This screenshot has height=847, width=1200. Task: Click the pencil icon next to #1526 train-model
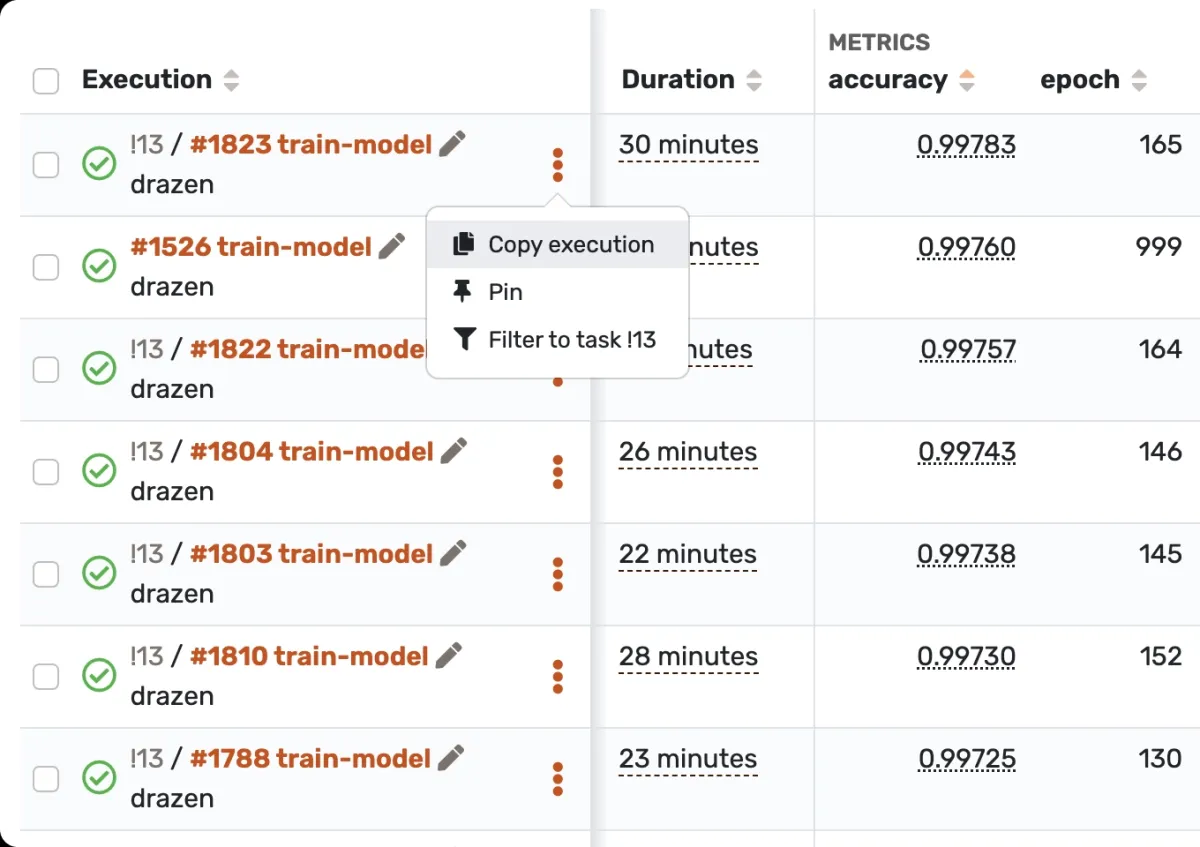393,246
